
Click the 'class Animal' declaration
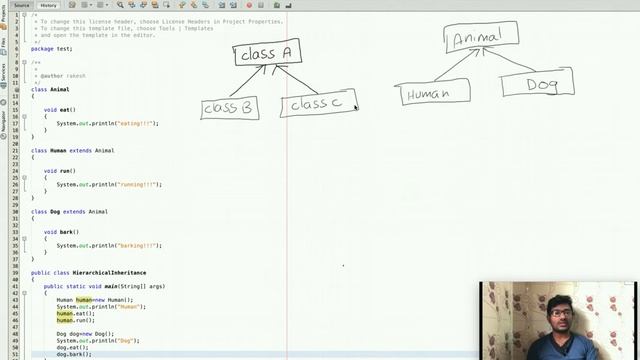(50, 89)
